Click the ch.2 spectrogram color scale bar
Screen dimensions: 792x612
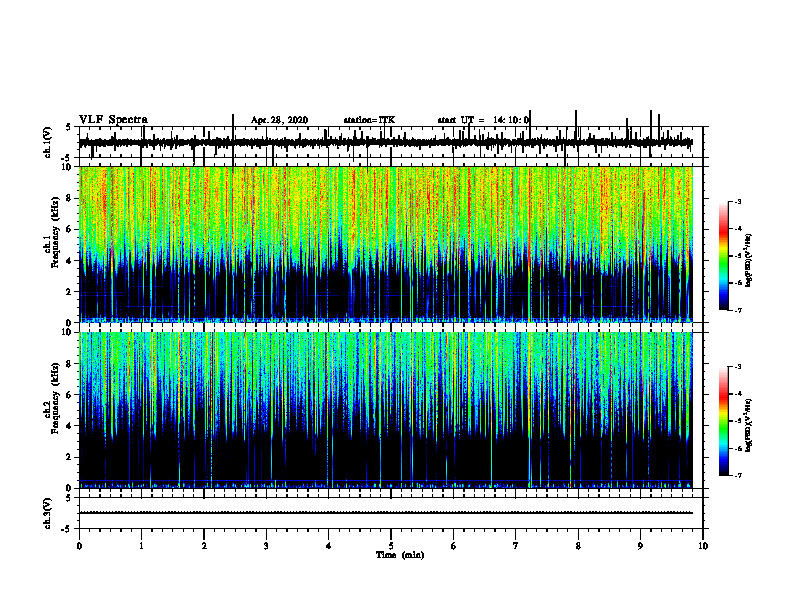(723, 421)
